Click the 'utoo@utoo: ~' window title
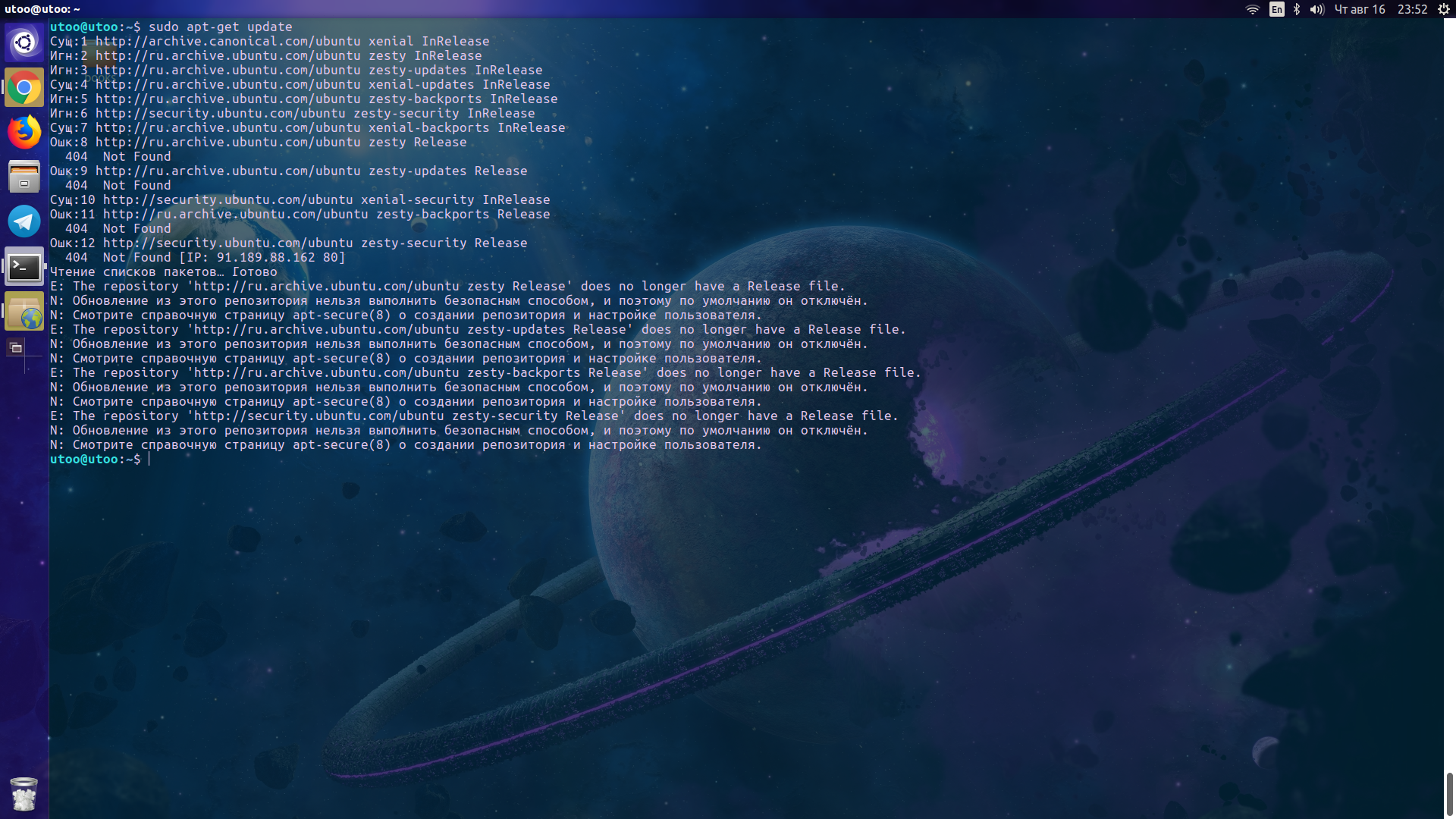Image resolution: width=1456 pixels, height=819 pixels. coord(42,9)
